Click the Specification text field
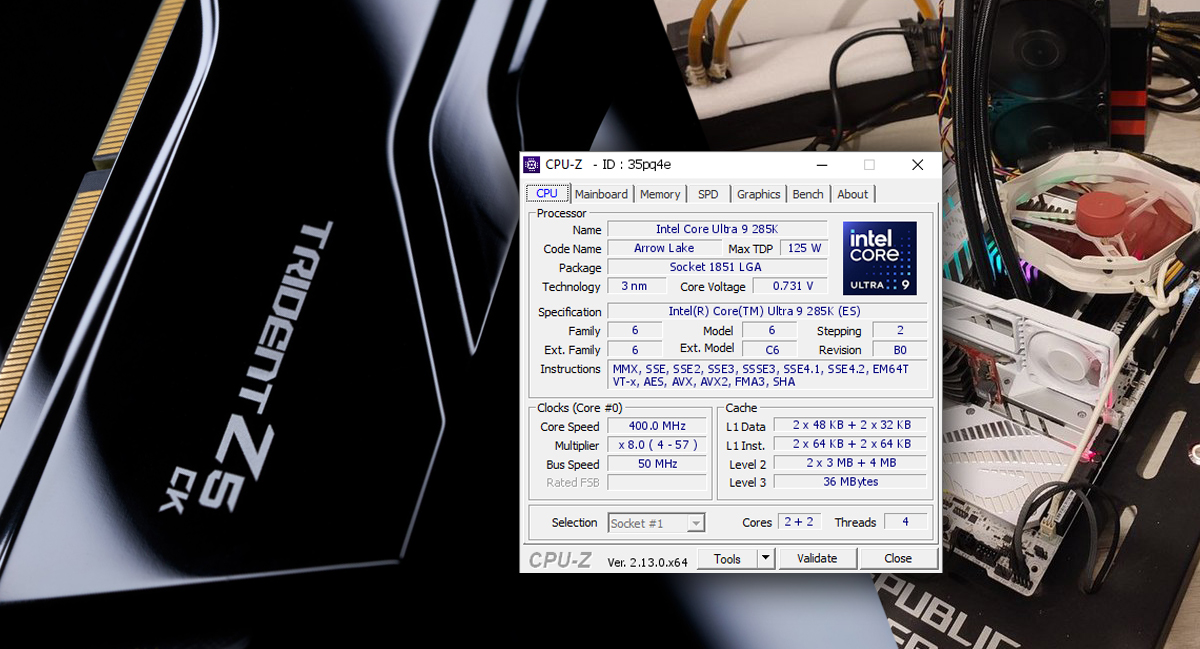The image size is (1200, 649). tap(766, 312)
